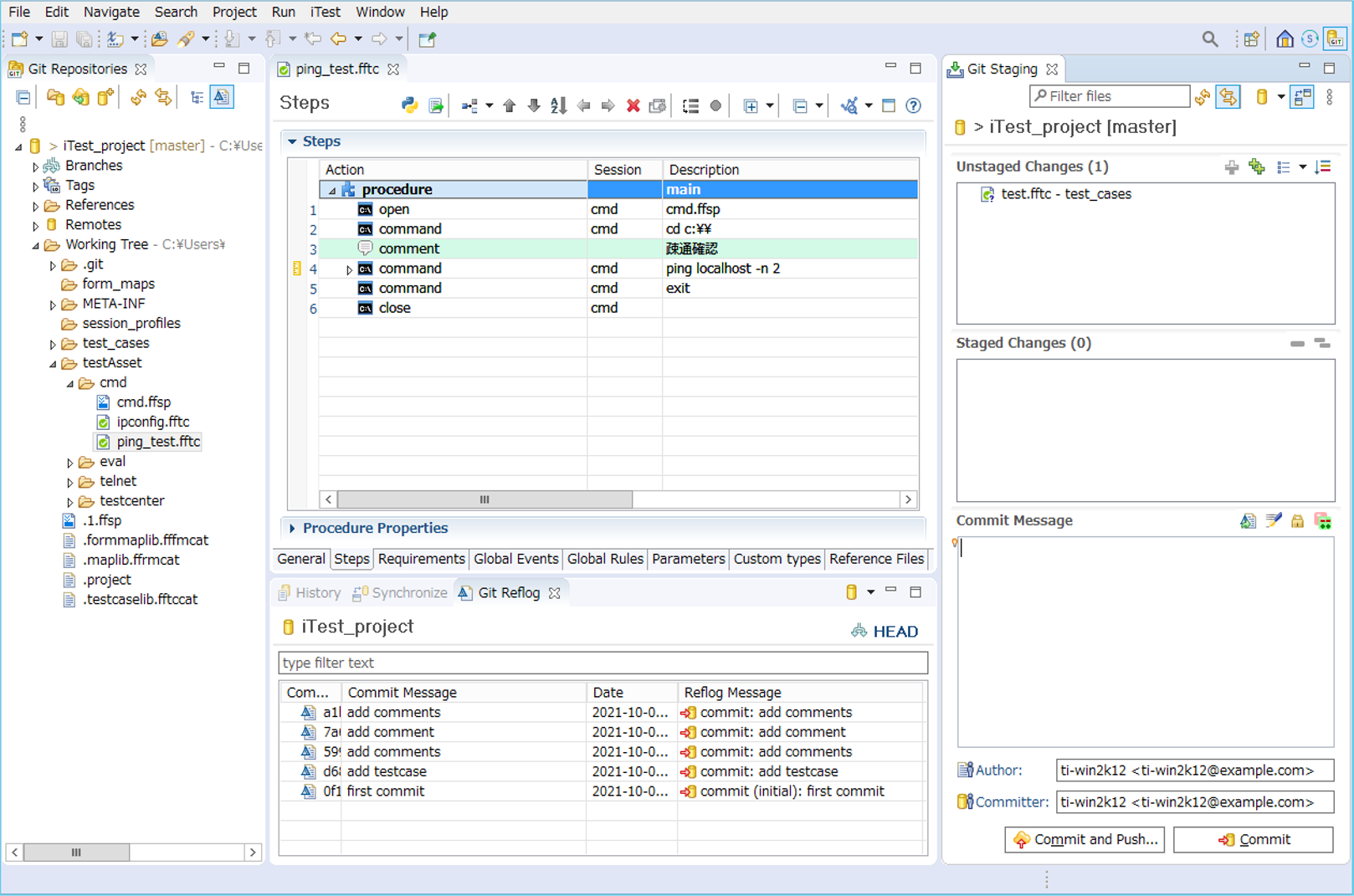
Task: Click the add all files to index icon
Action: pos(1256,167)
